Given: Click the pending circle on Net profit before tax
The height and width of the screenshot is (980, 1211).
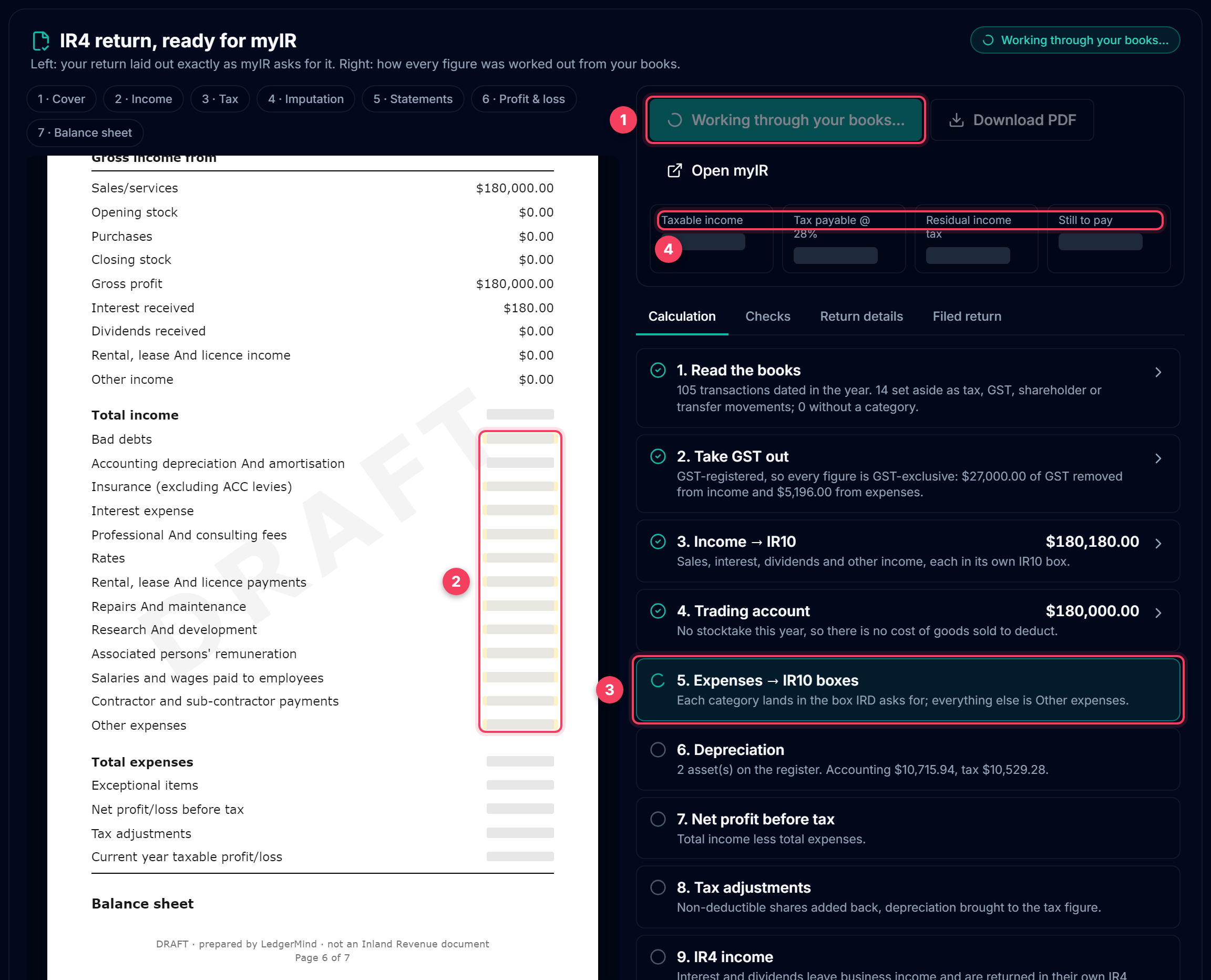Looking at the screenshot, I should coord(658,819).
